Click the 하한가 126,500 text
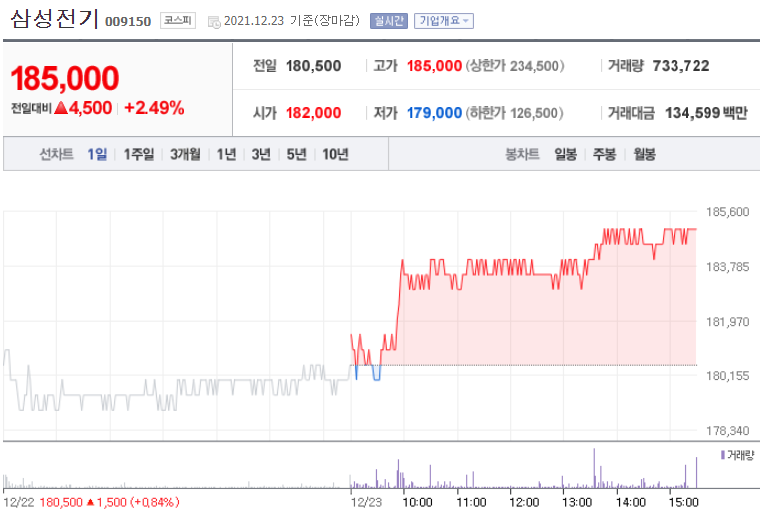 coord(515,113)
